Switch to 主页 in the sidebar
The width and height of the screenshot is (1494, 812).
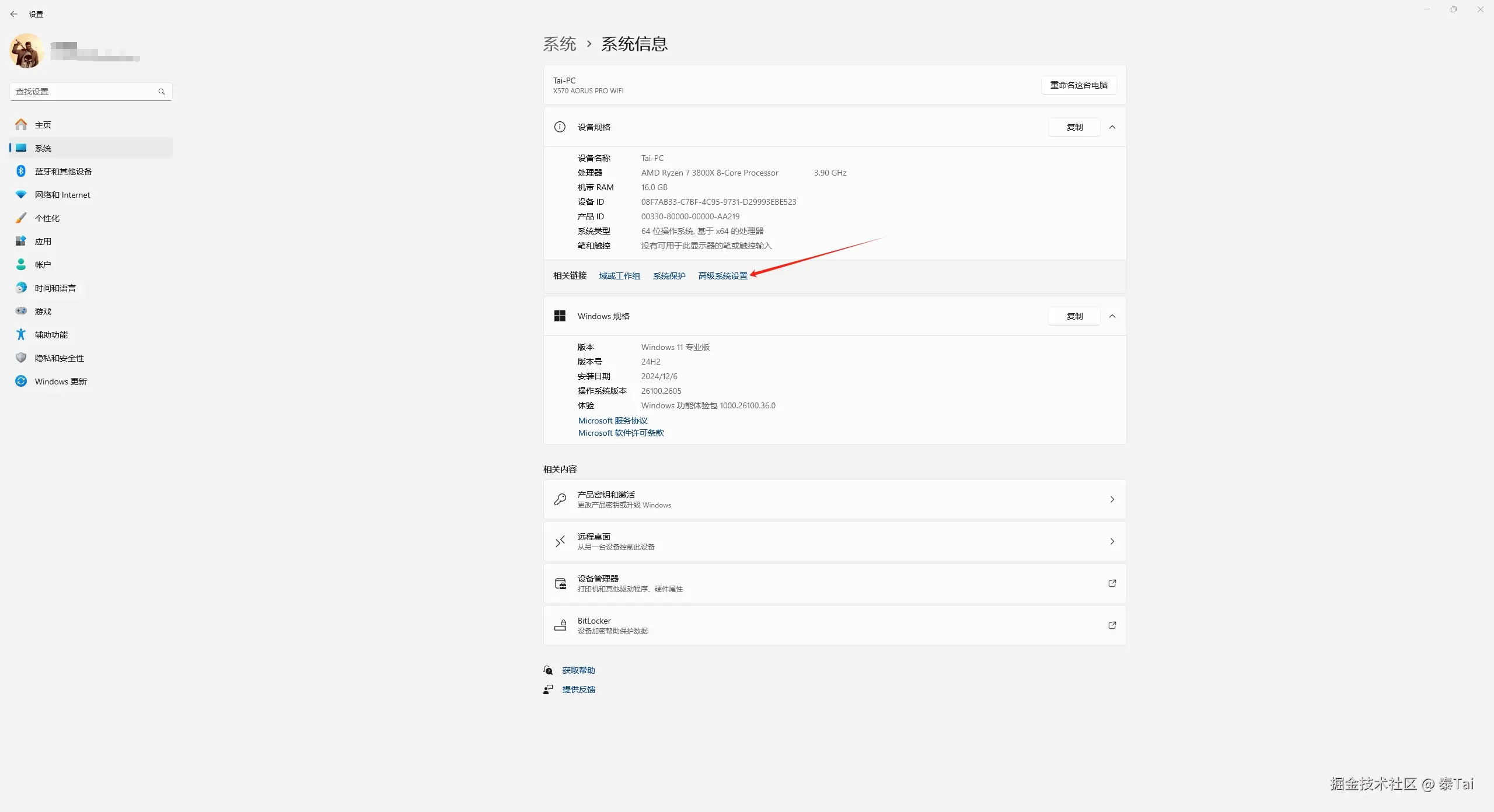point(42,124)
